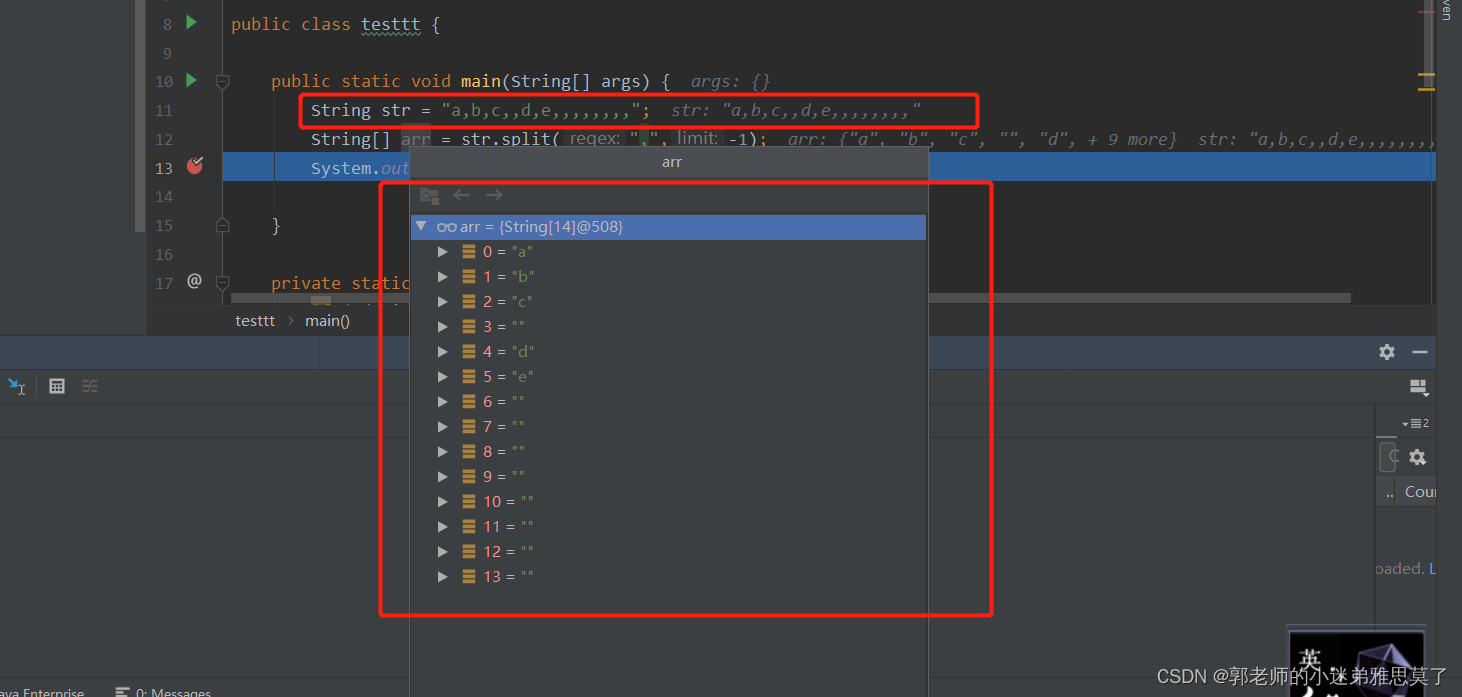Click the green run arrow beside class testttt
1462x697 pixels.
[x=191, y=22]
